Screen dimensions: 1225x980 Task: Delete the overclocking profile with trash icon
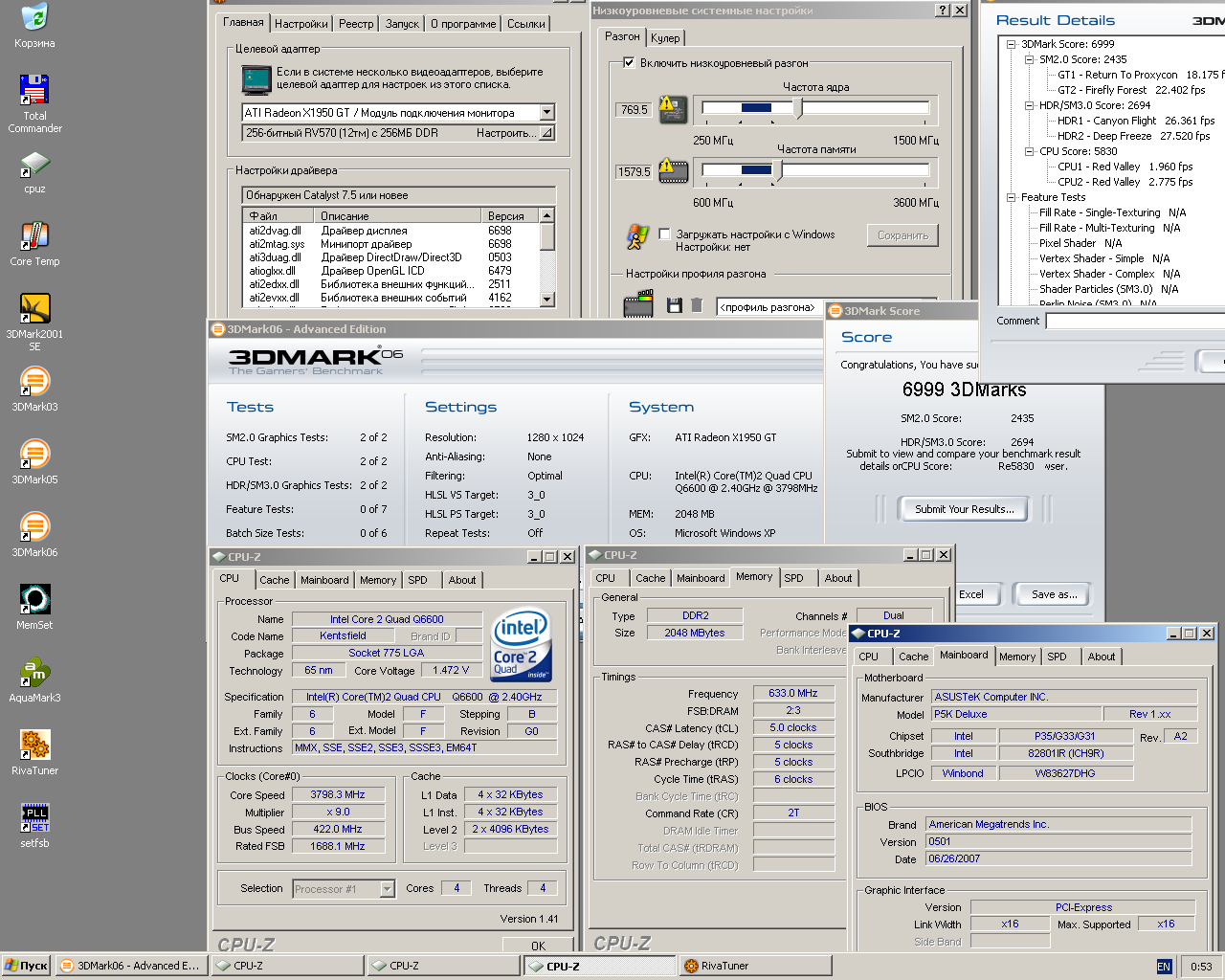click(697, 305)
